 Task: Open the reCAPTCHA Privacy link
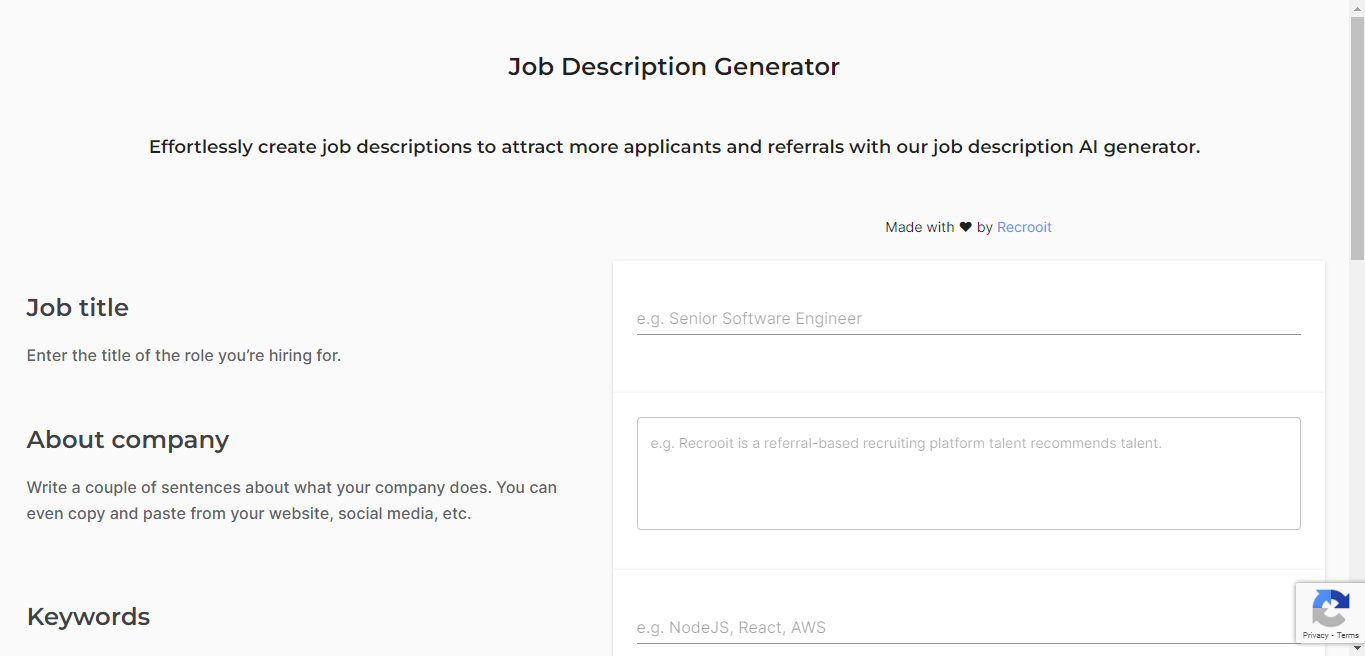(x=1315, y=636)
